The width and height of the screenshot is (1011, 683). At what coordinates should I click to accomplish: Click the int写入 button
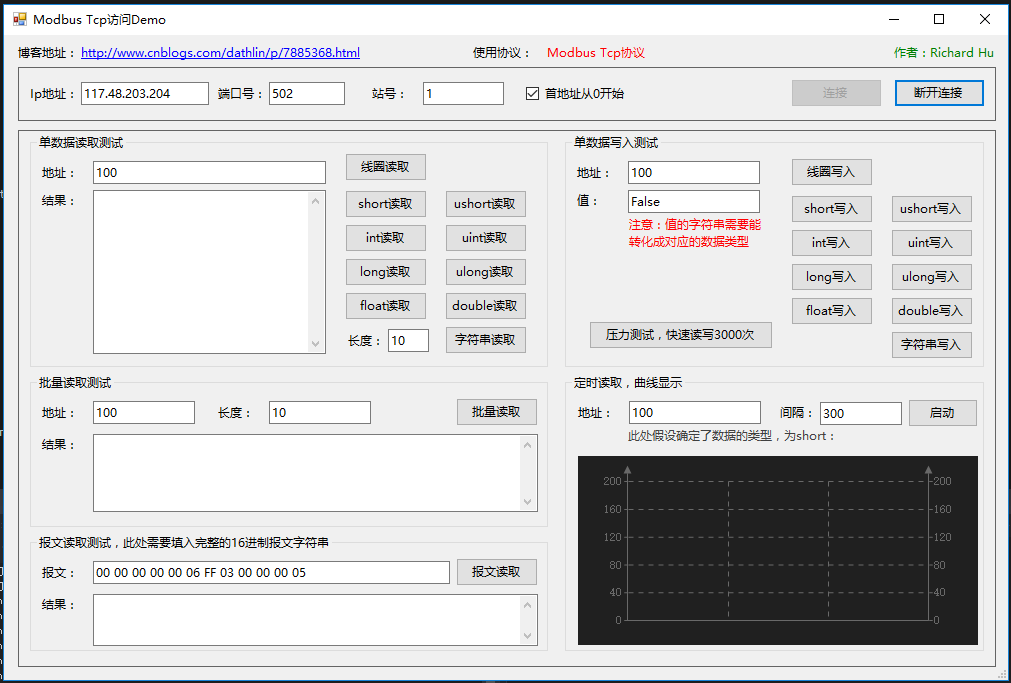coord(832,243)
